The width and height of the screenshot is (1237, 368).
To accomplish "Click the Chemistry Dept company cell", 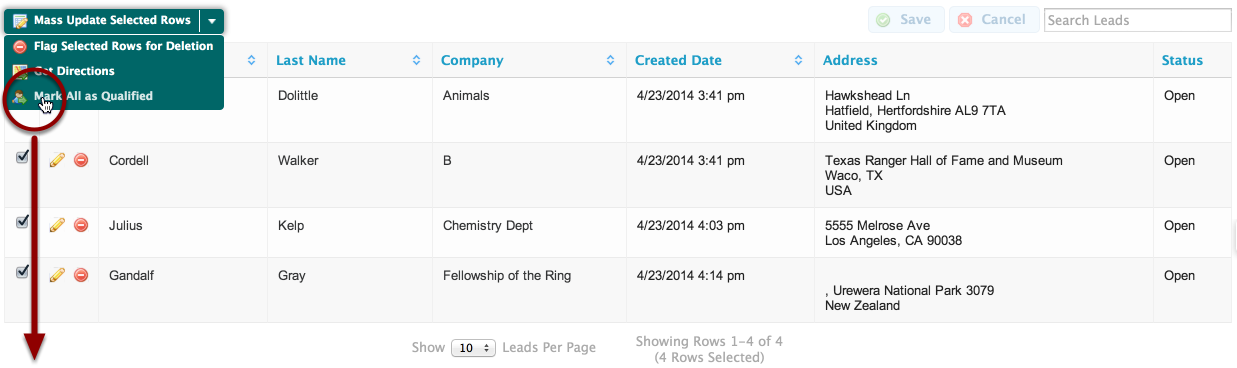I will pyautogui.click(x=530, y=232).
